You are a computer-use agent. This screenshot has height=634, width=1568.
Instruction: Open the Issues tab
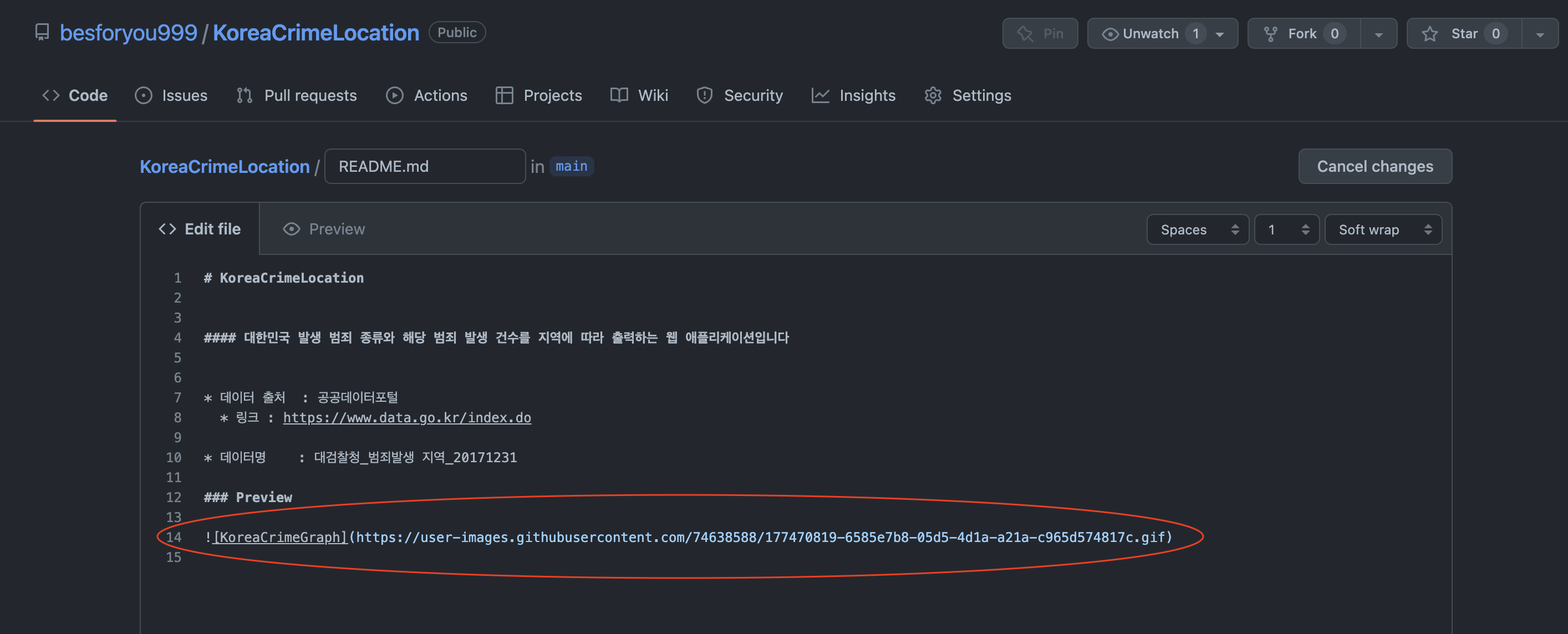click(171, 95)
